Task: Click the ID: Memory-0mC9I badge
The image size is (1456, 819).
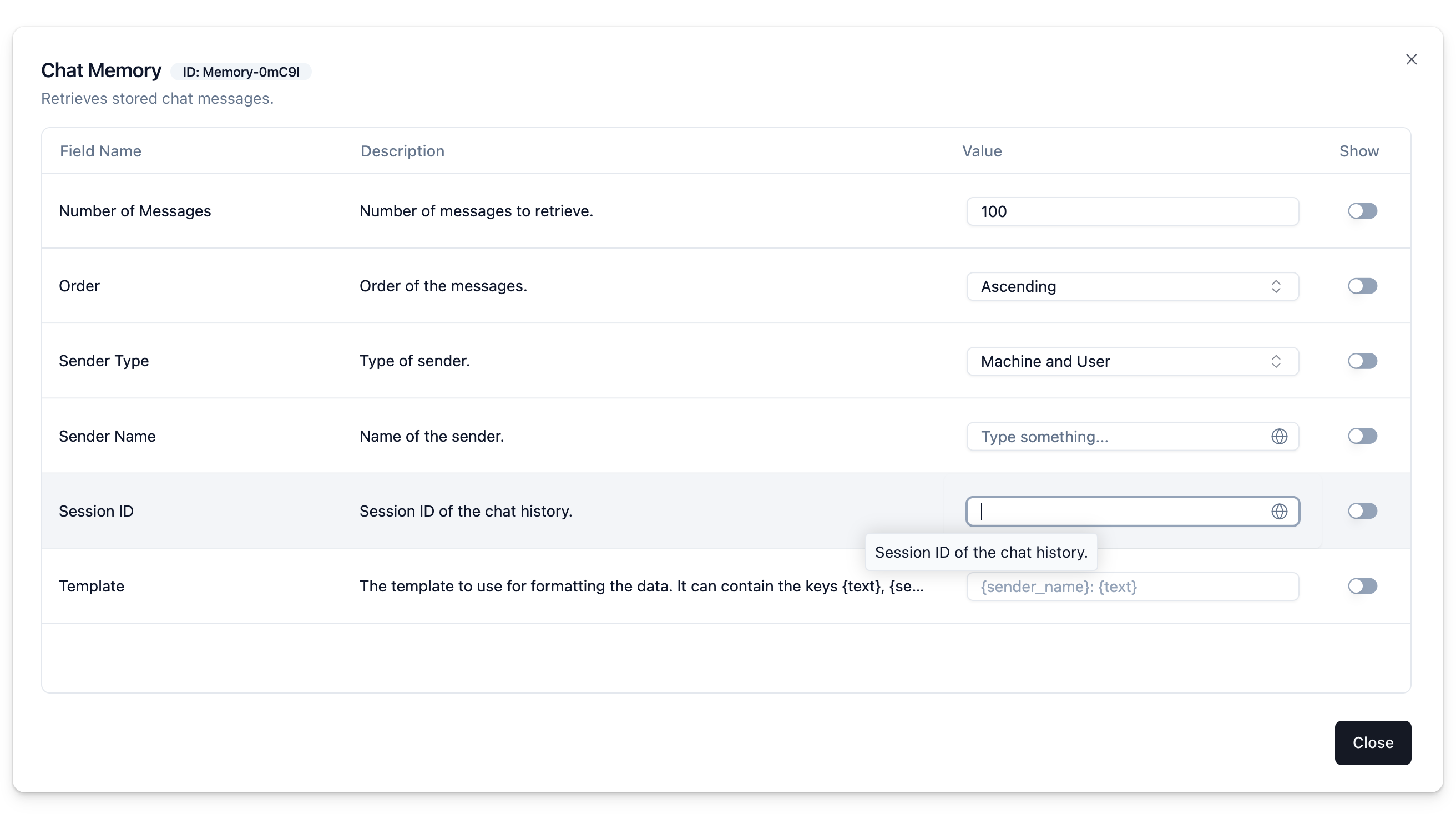Action: (241, 72)
